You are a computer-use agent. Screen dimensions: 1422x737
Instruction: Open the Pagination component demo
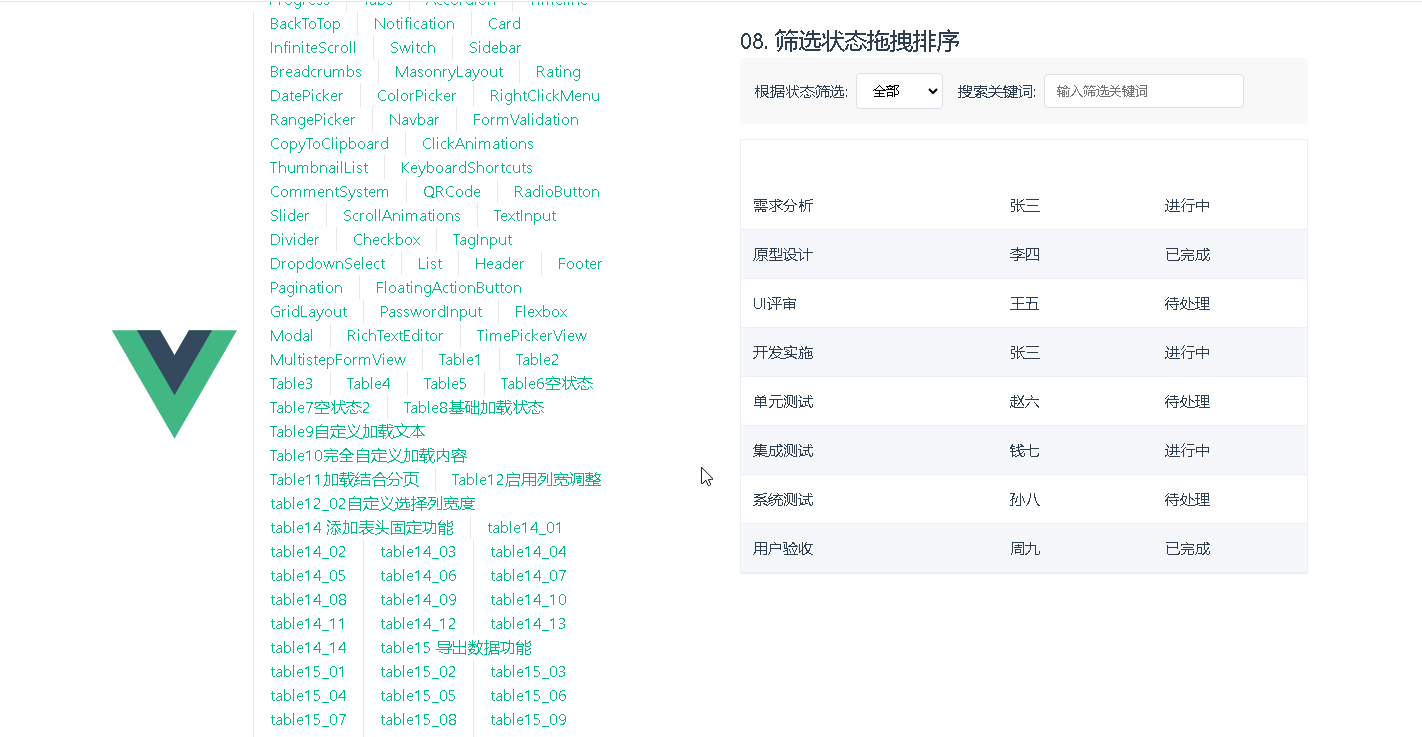[x=306, y=287]
